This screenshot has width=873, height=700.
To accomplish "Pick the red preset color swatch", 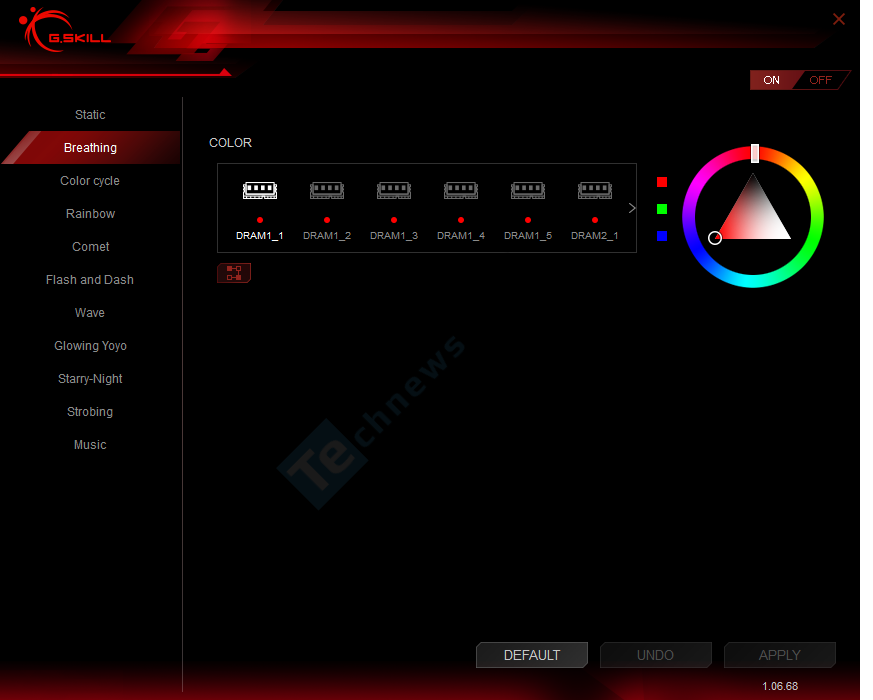I will tap(662, 182).
